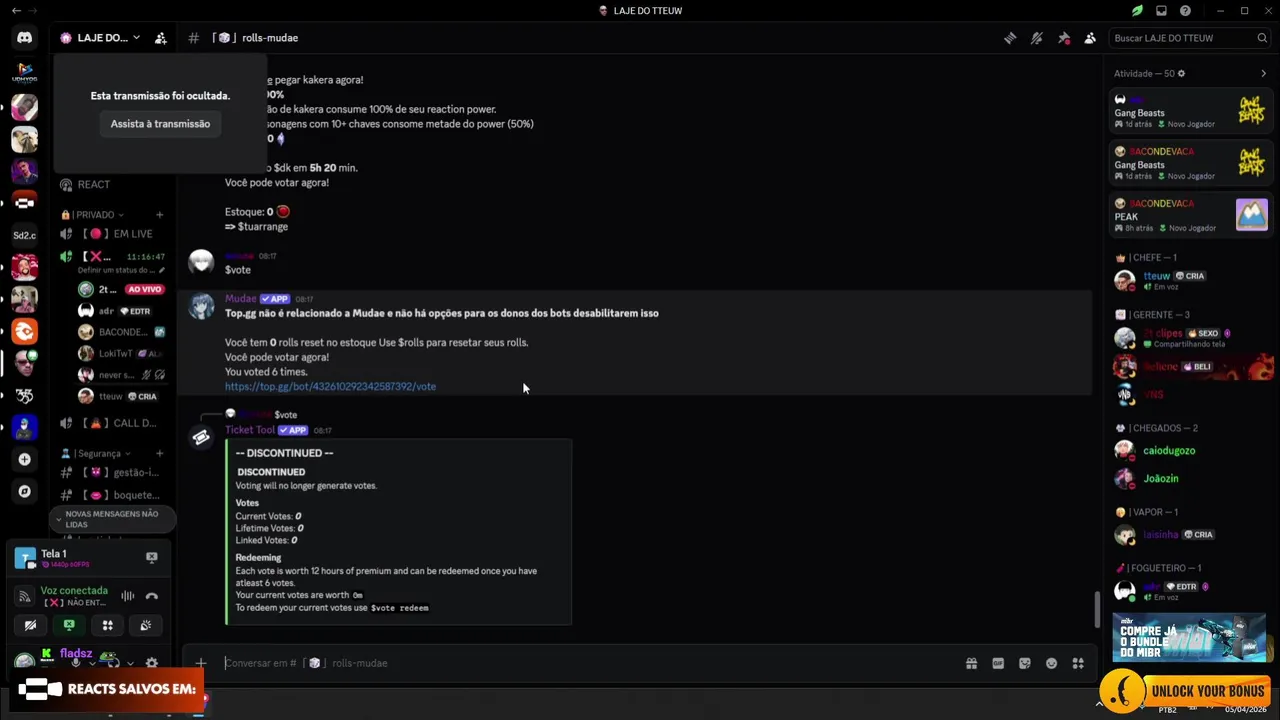Open the top.gg vote link

coord(330,386)
